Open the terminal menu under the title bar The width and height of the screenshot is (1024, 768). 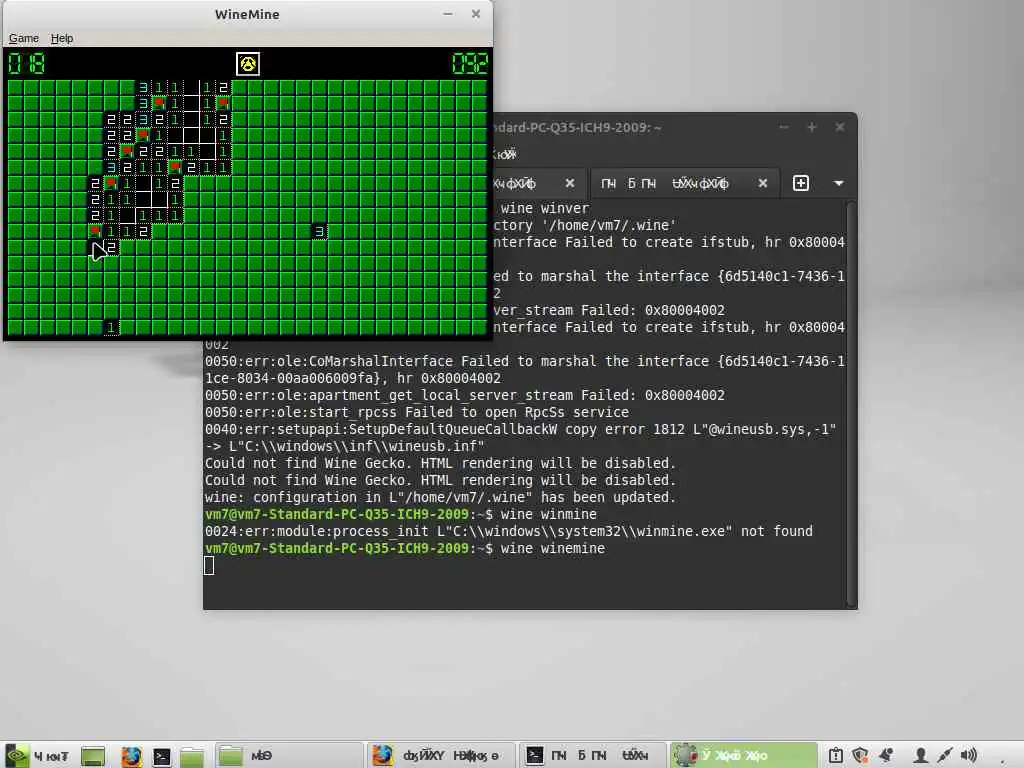pyautogui.click(x=504, y=155)
